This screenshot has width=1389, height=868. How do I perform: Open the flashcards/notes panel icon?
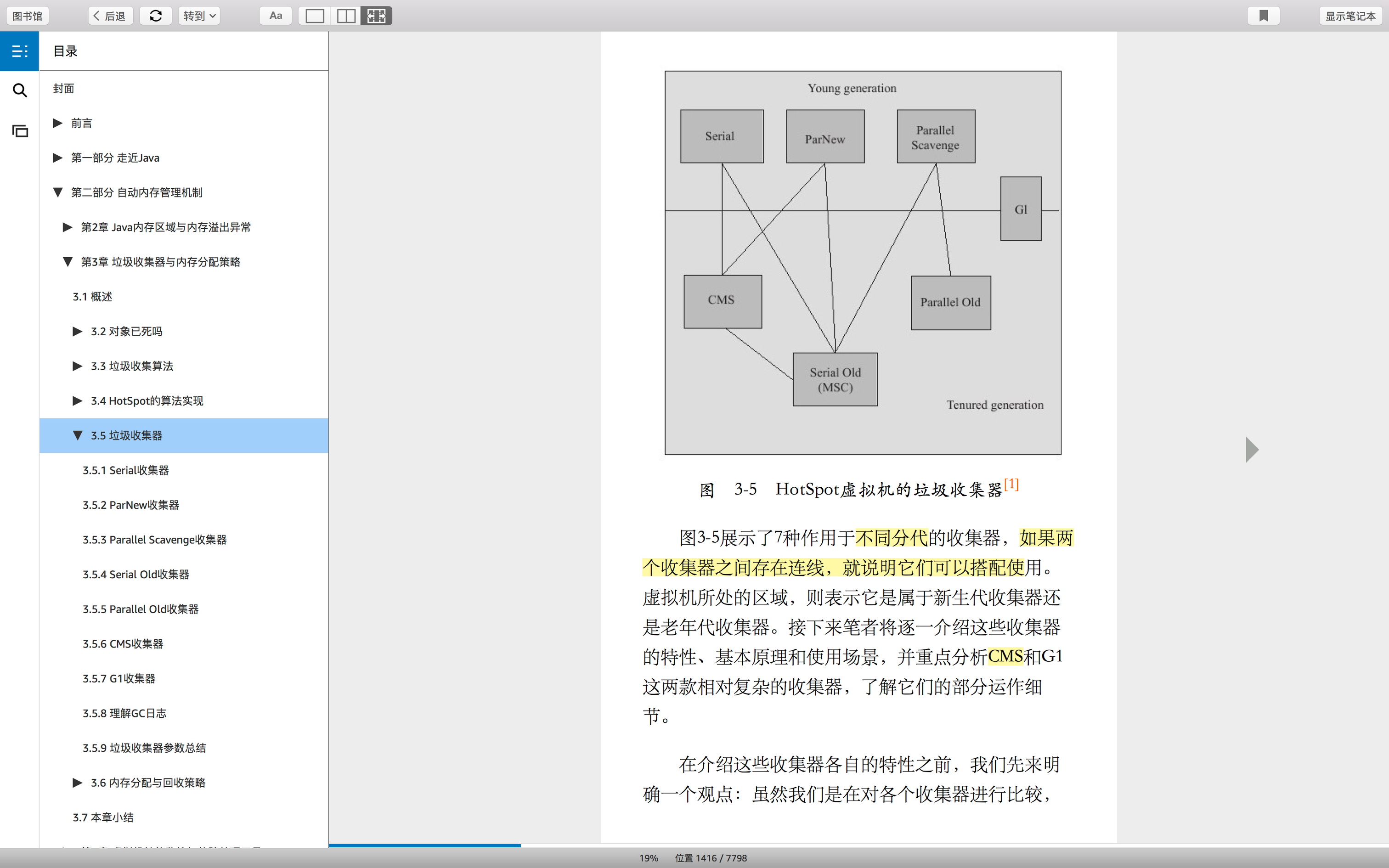coord(19,131)
